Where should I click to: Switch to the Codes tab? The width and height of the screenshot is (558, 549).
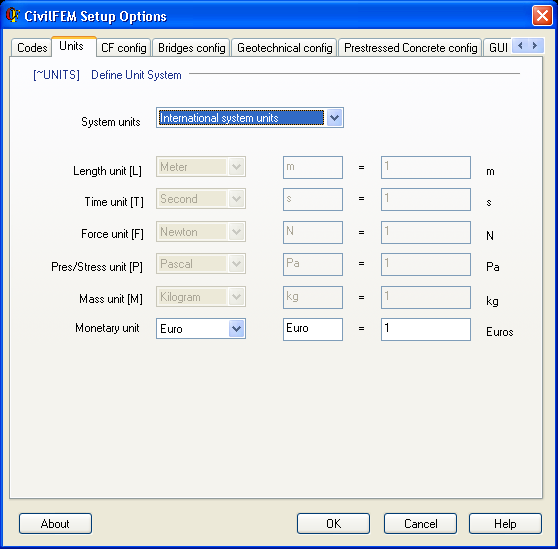coord(31,48)
